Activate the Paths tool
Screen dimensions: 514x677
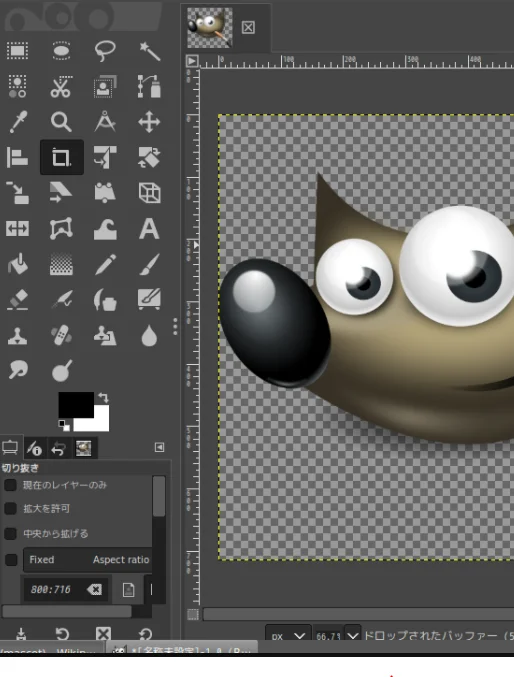coord(149,86)
